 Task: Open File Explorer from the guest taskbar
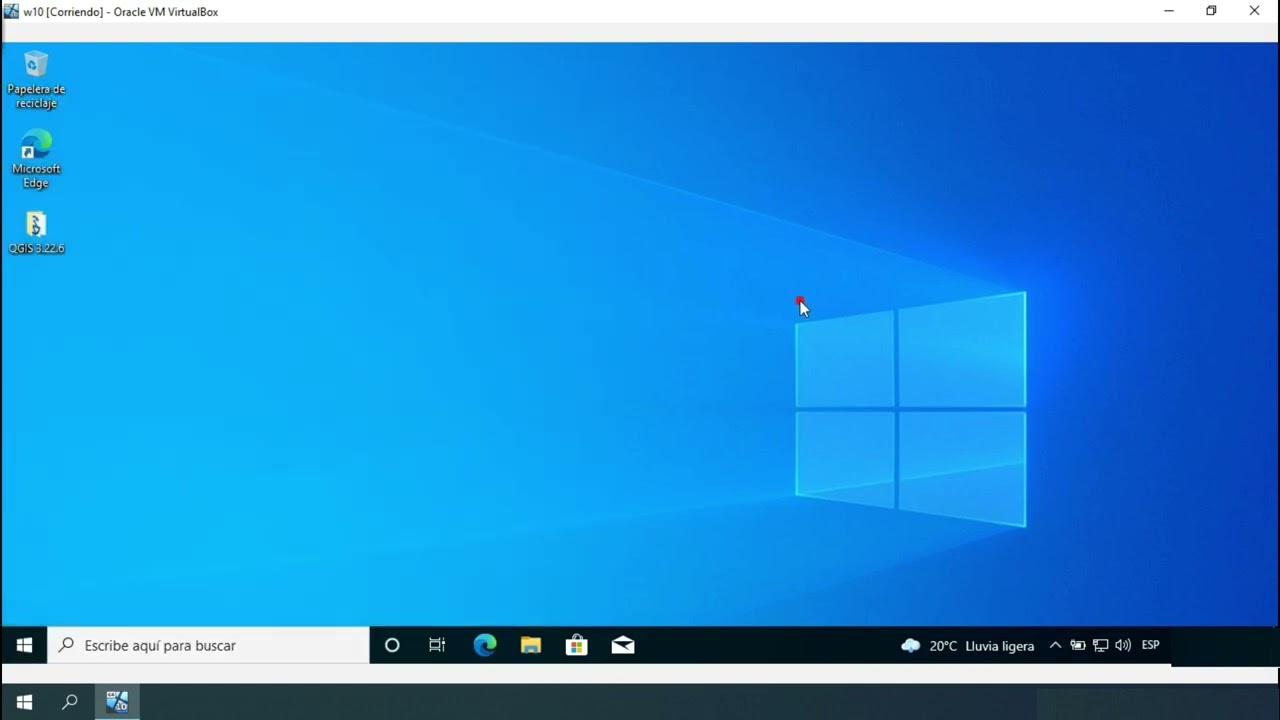(x=531, y=645)
